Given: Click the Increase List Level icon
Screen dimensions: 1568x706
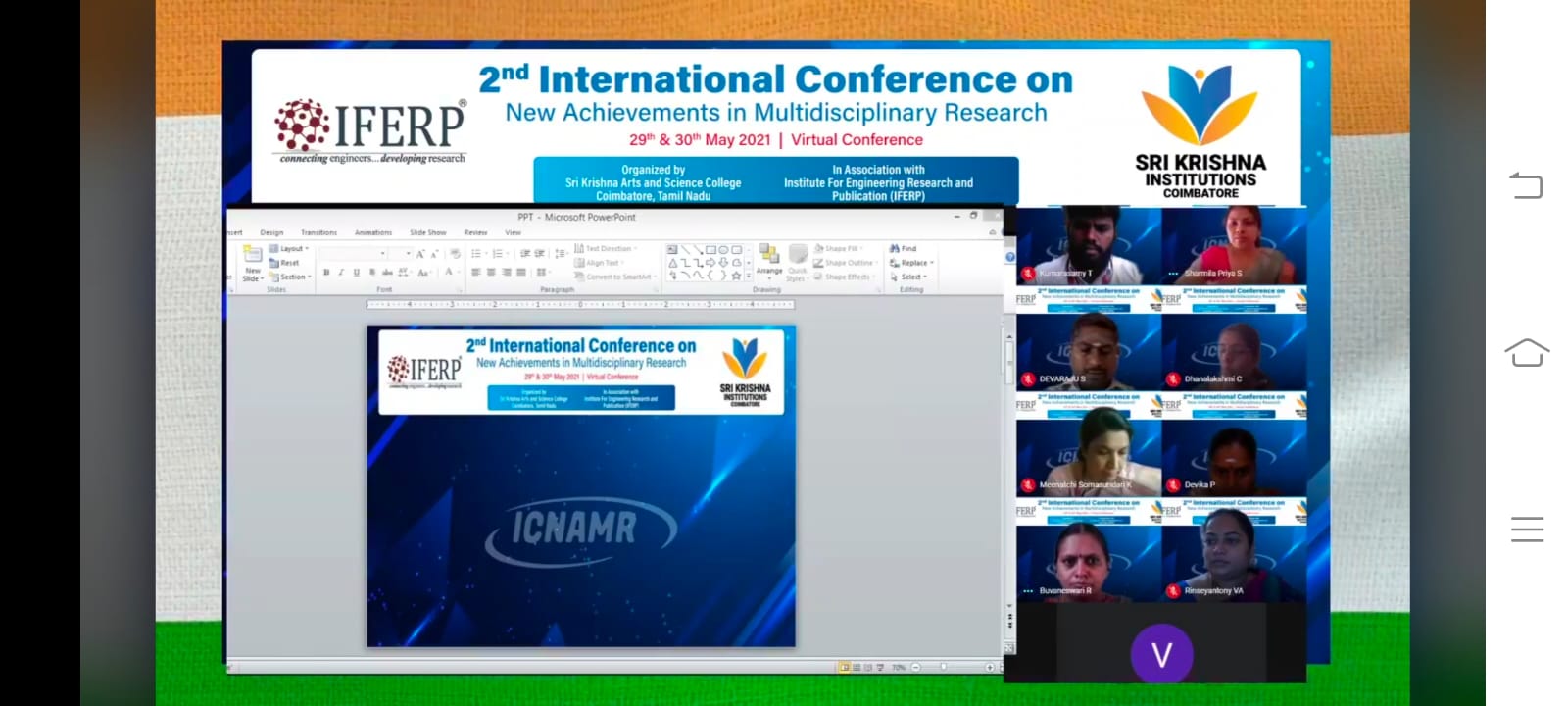Looking at the screenshot, I should 539,253.
